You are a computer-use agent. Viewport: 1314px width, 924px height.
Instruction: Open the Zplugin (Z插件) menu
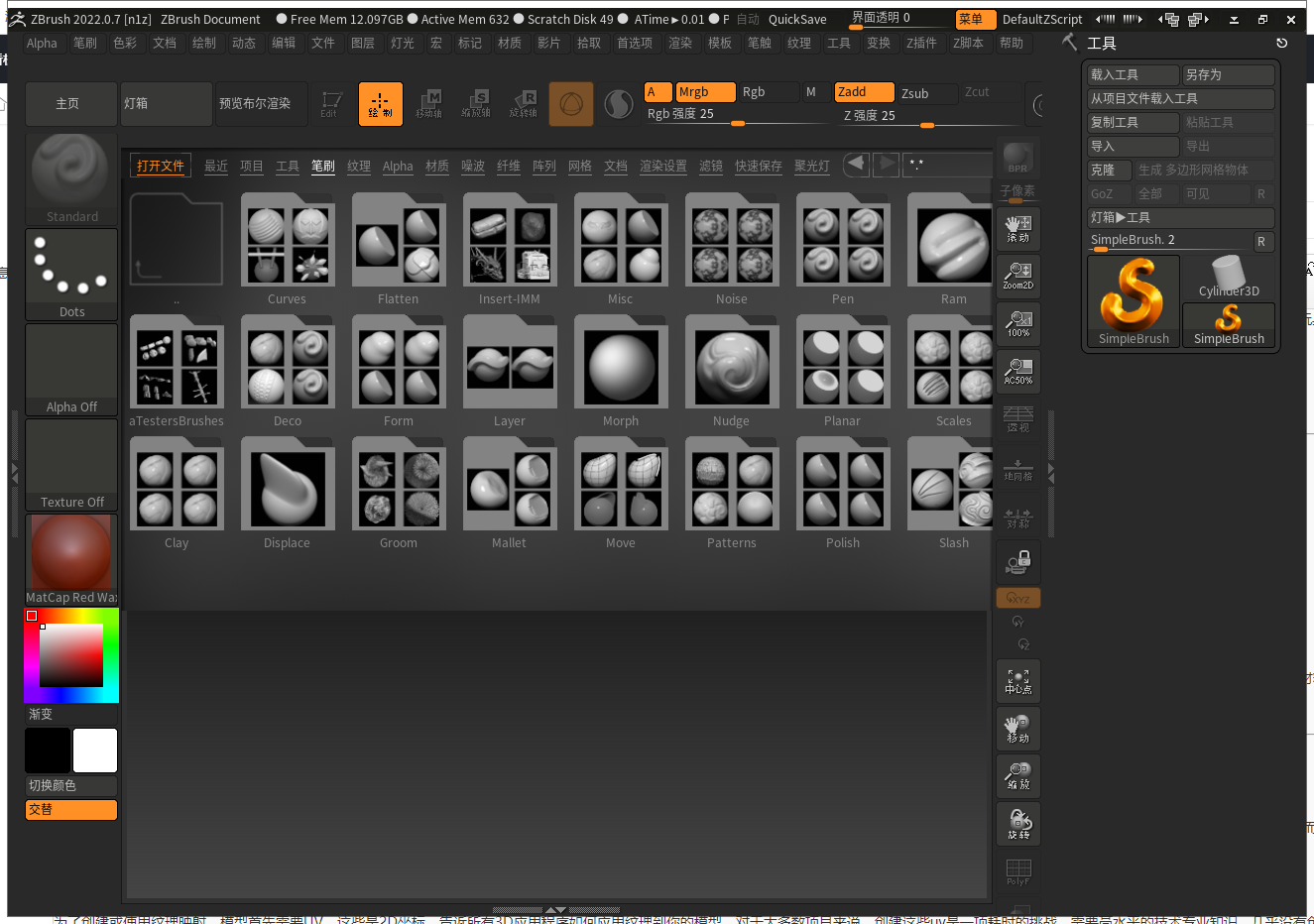pyautogui.click(x=921, y=43)
